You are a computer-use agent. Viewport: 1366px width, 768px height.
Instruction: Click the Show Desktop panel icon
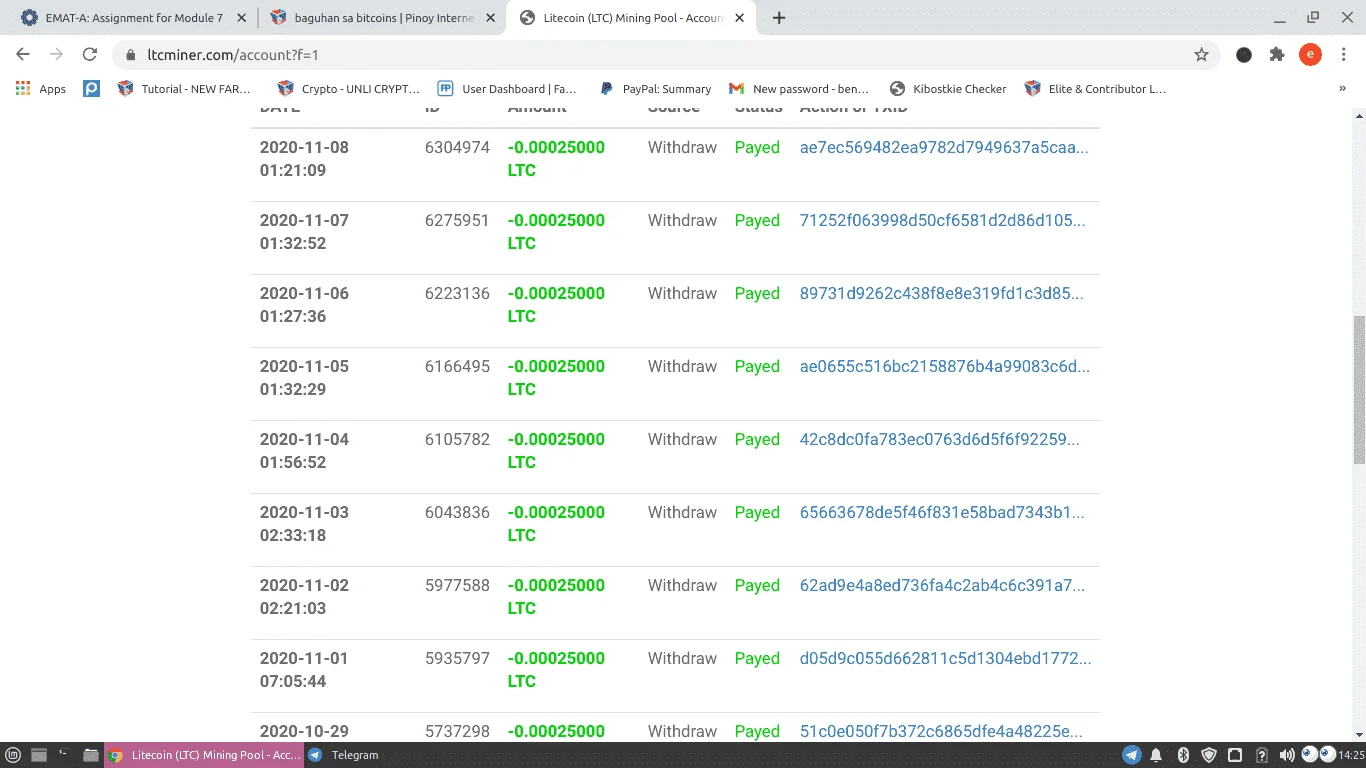40,755
